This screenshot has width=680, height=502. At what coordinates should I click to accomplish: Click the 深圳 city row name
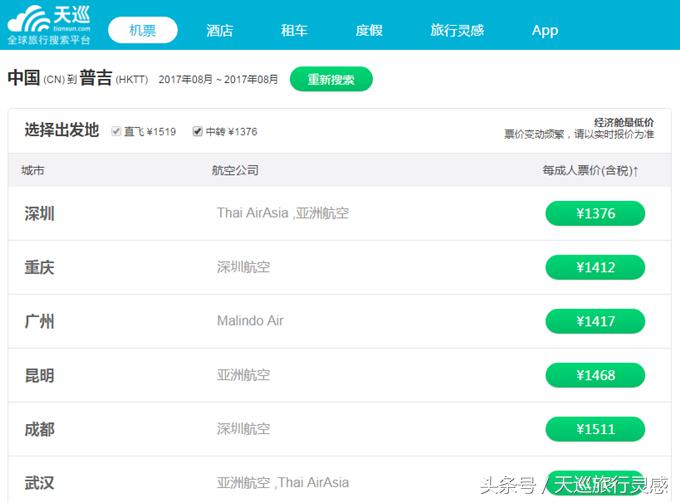[39, 213]
